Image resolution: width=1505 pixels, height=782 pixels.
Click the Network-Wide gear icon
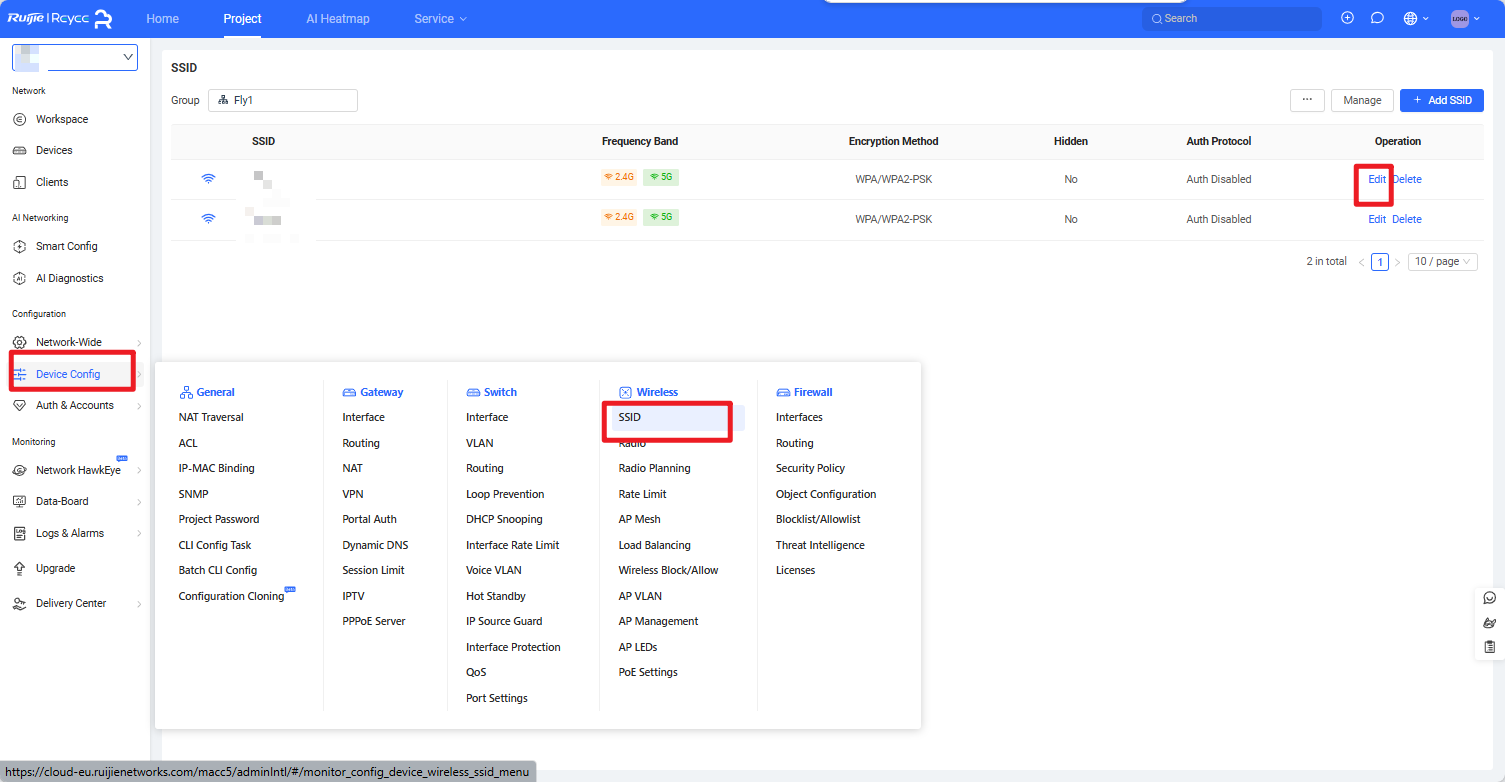19,342
